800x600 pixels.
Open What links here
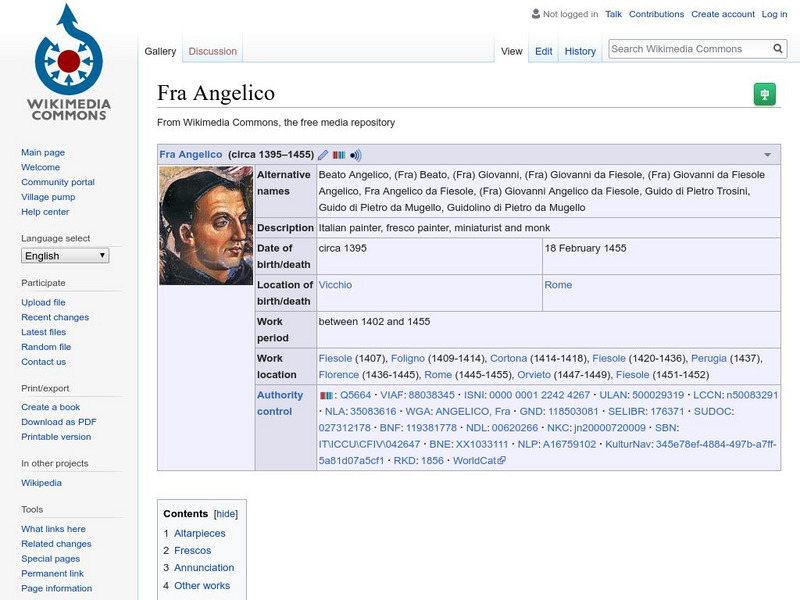pyautogui.click(x=54, y=529)
